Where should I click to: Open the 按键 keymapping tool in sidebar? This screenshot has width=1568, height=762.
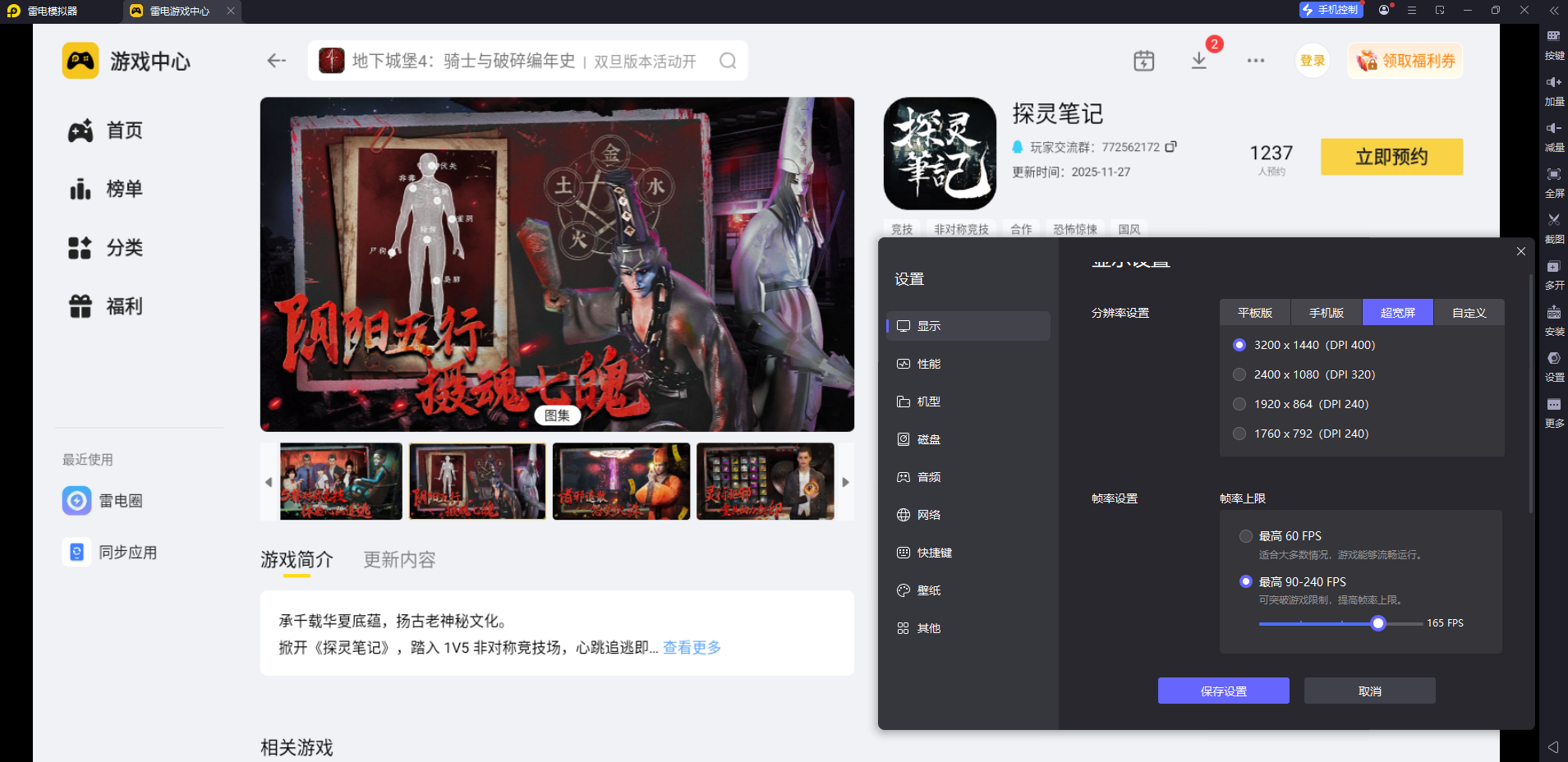(x=1554, y=44)
